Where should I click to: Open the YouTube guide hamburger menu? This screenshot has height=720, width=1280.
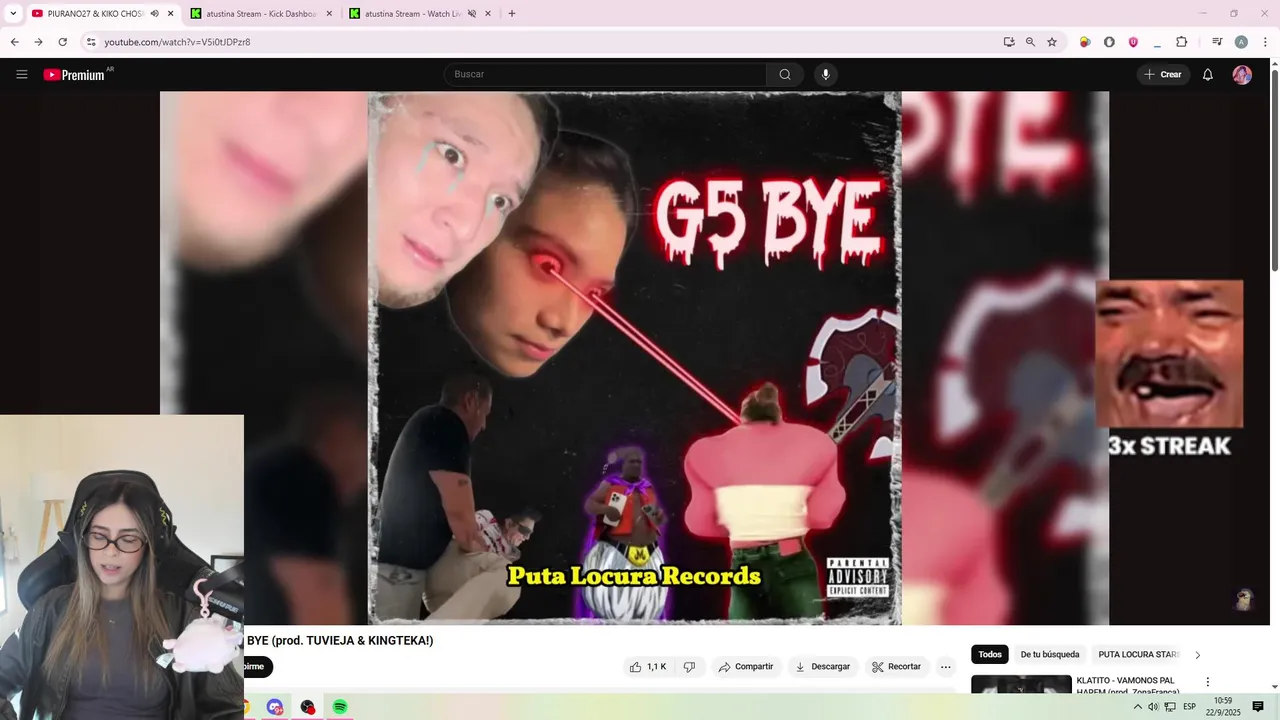(x=22, y=75)
